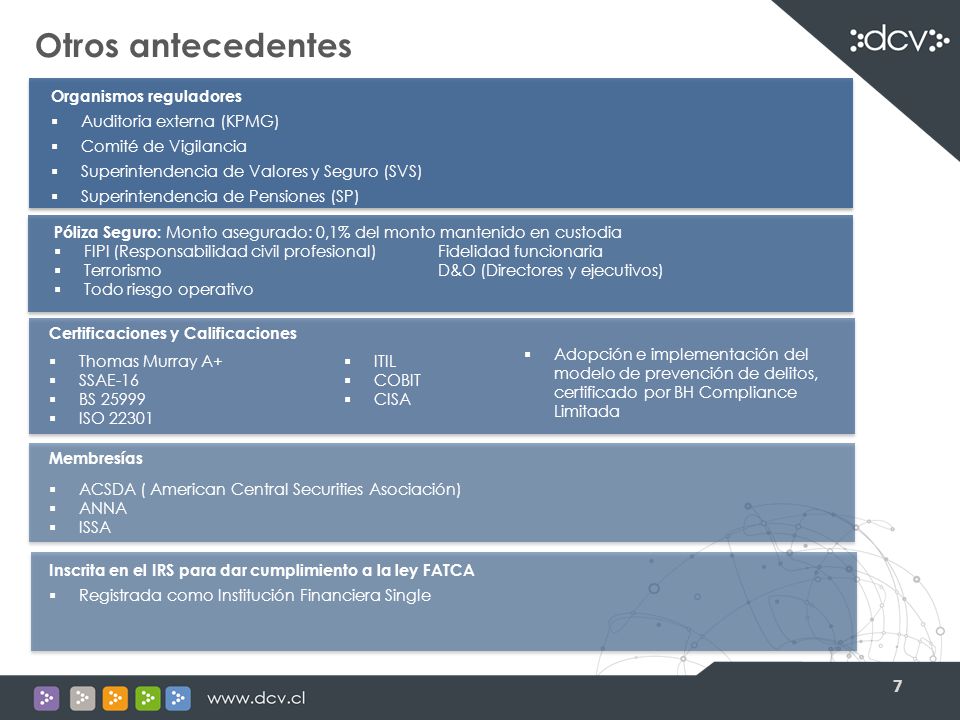Click the 'Membresías' heading
The image size is (960, 720).
coord(96,458)
